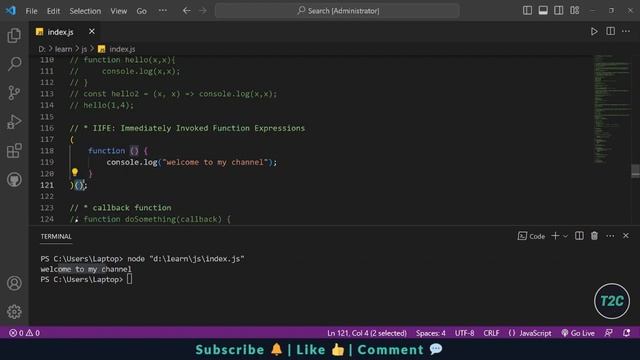Viewport: 640px width, 360px height.
Task: Open the Selection menu
Action: pyautogui.click(x=85, y=11)
